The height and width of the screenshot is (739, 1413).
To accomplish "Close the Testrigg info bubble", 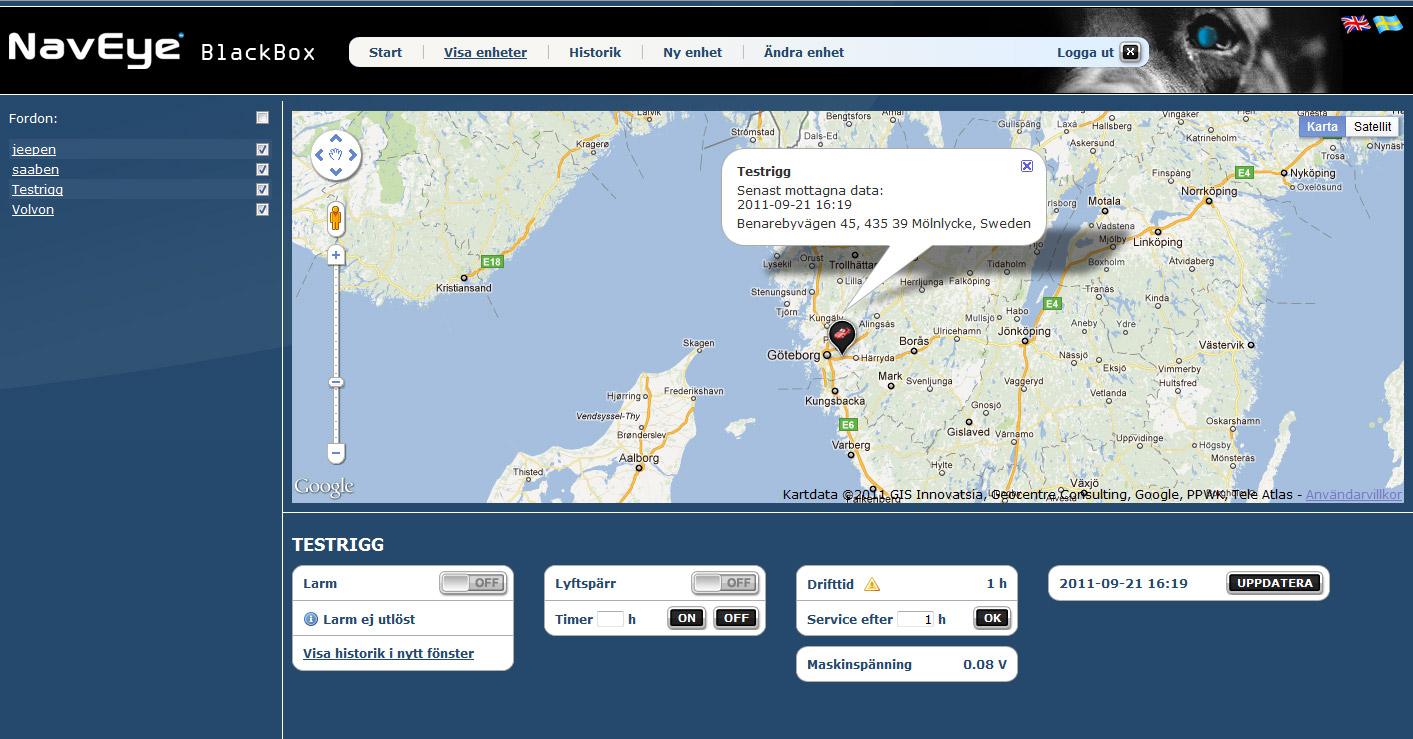I will point(1027,166).
